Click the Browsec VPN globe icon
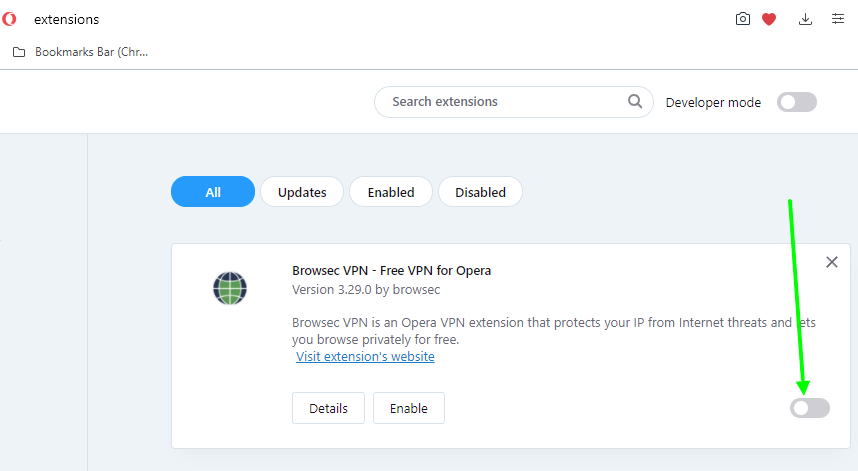 click(230, 288)
